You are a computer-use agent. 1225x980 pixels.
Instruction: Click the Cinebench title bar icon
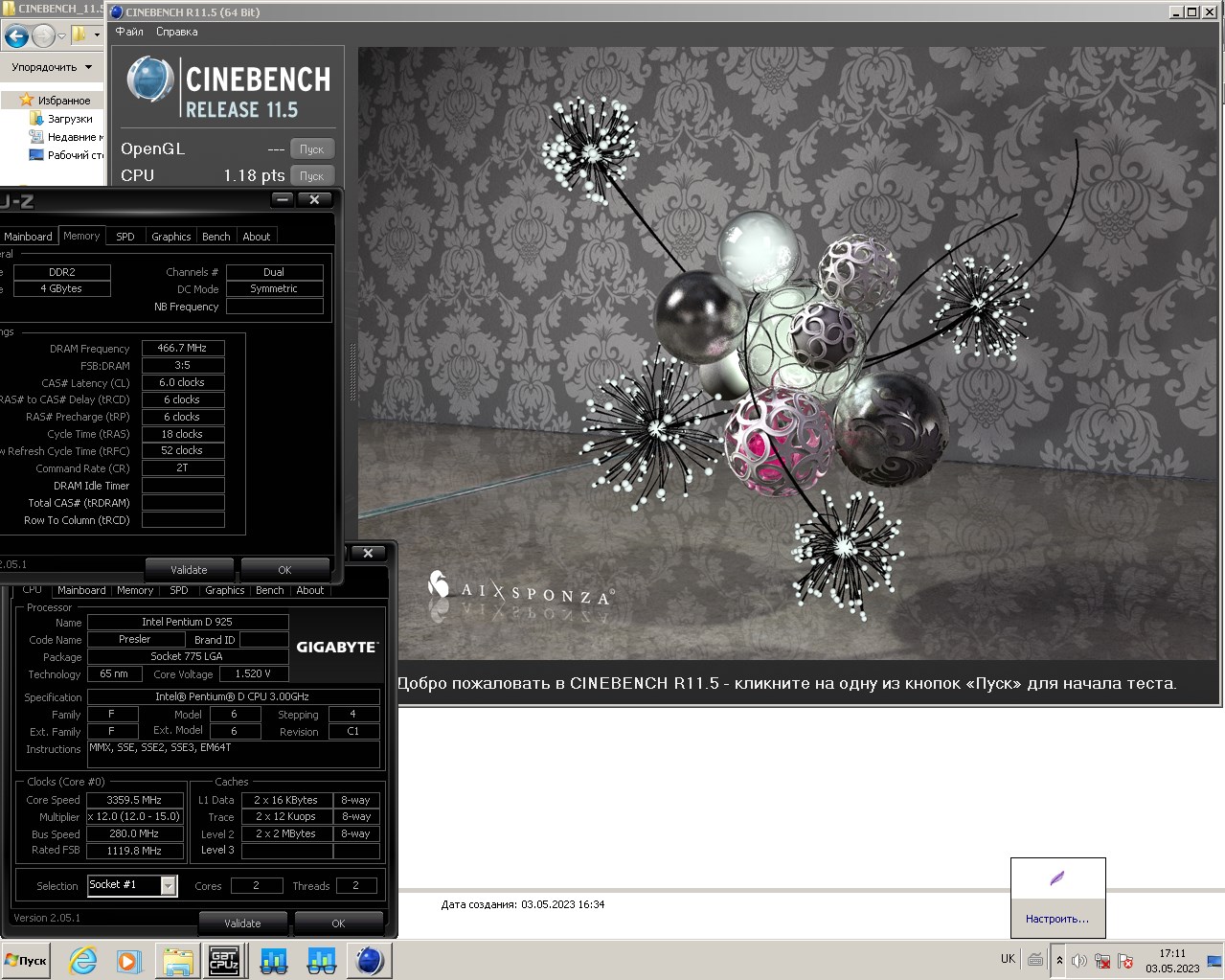point(117,12)
